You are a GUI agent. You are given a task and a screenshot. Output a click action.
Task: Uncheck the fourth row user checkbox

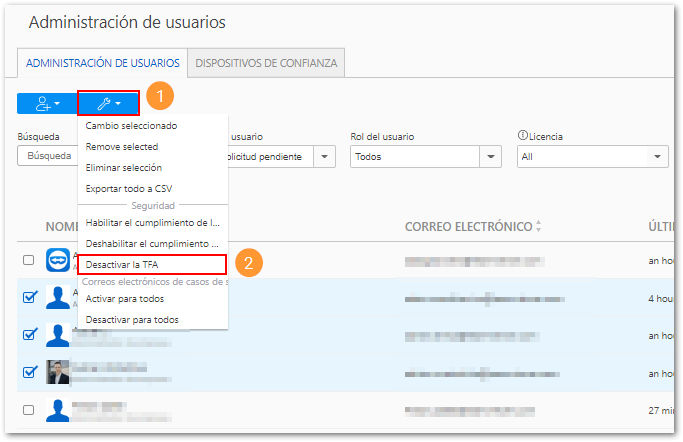30,372
